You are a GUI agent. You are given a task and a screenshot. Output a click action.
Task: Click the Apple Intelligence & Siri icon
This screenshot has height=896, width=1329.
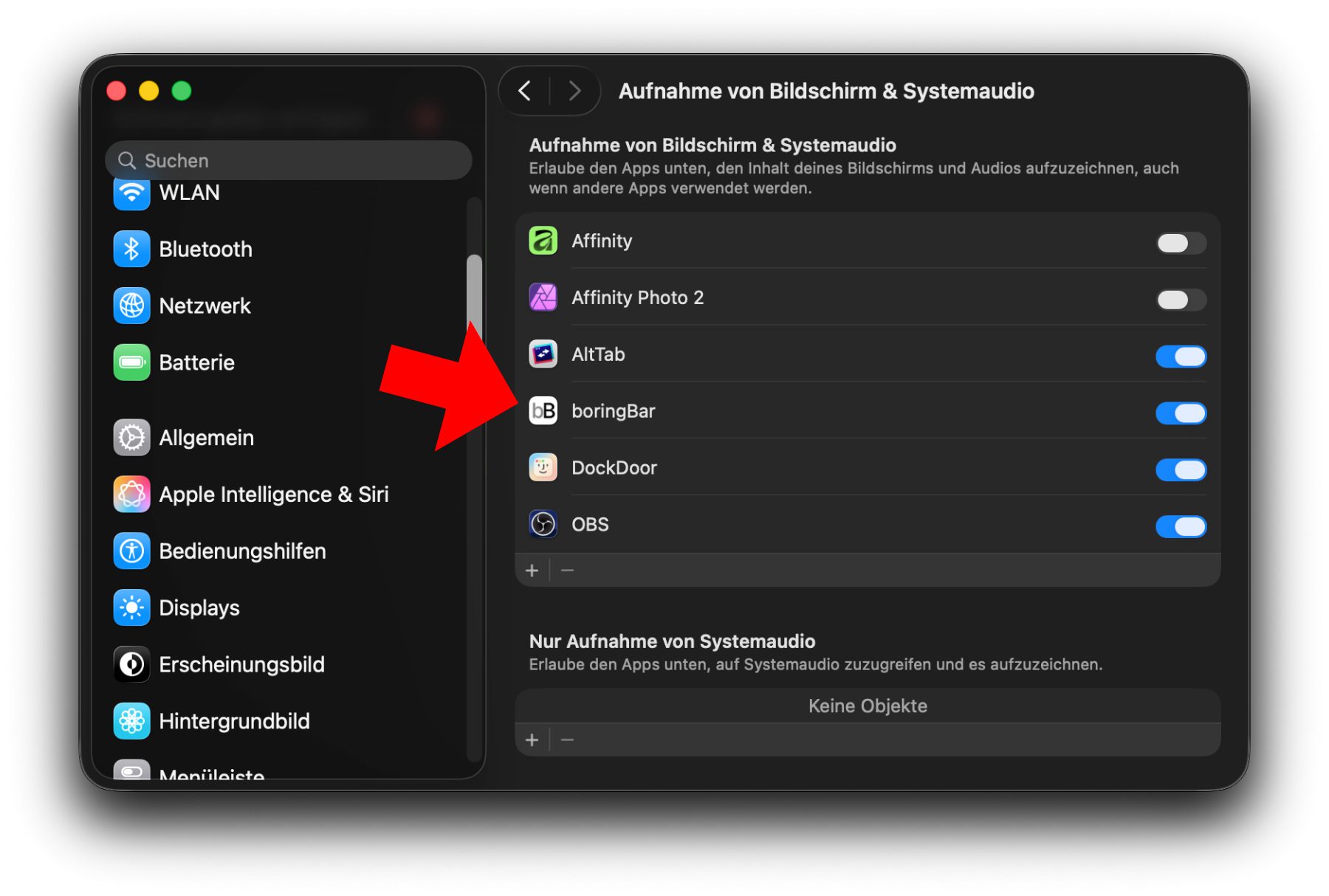pyautogui.click(x=131, y=494)
